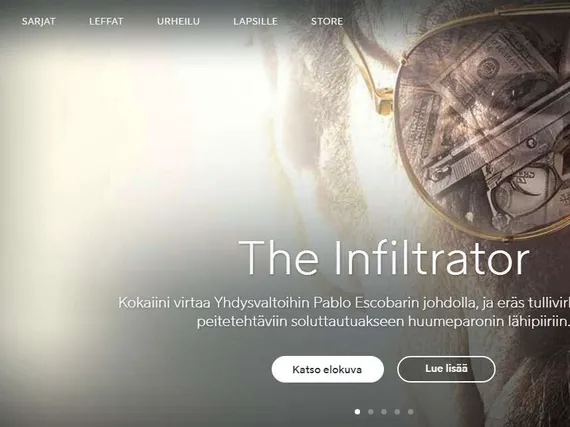The width and height of the screenshot is (570, 427).
Task: Visit the STORE from top navigation
Action: [x=327, y=21]
